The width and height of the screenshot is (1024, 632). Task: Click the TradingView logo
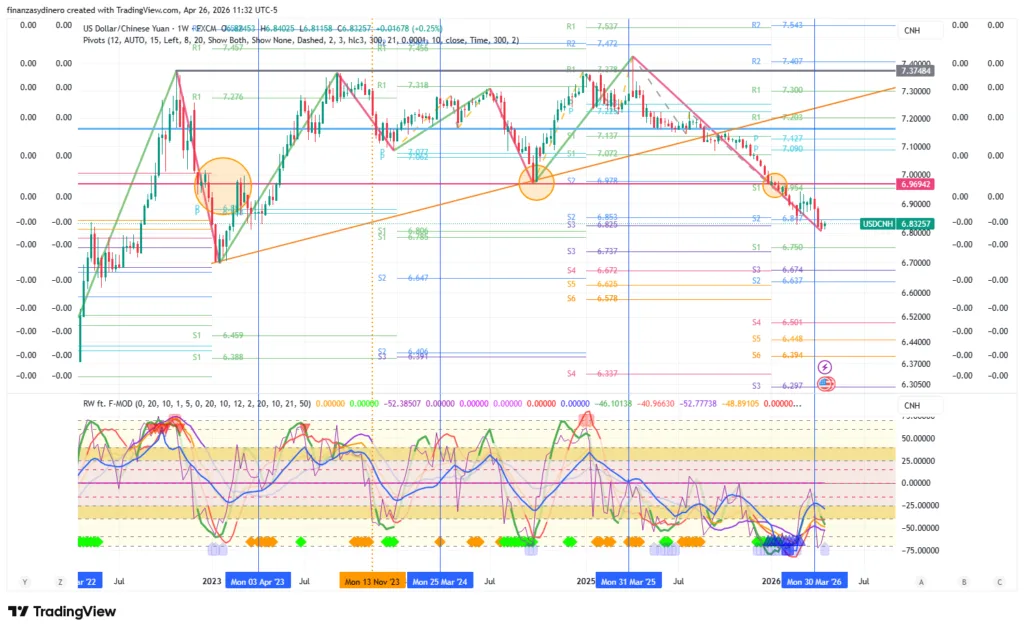point(62,611)
